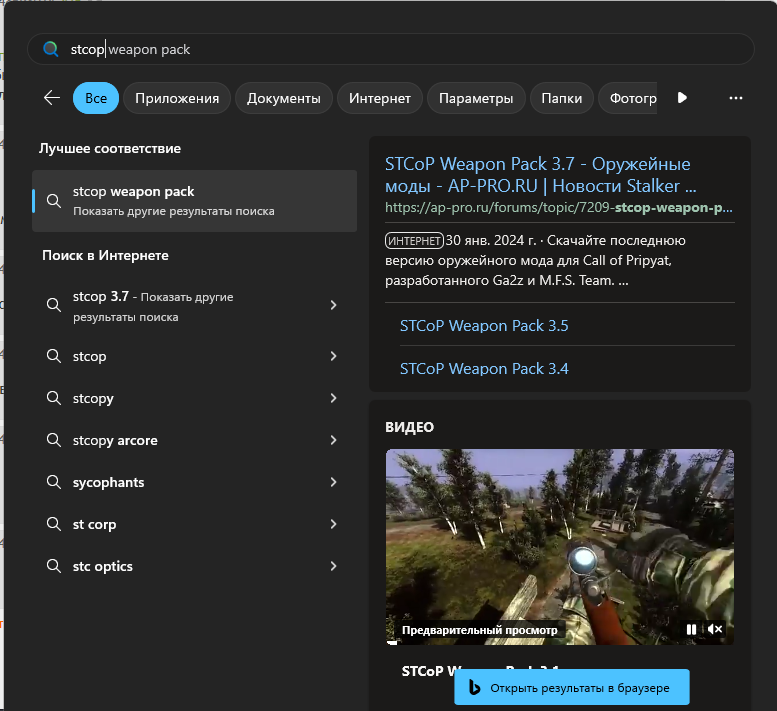Expand the stcopy suggestion chevron

tap(333, 398)
